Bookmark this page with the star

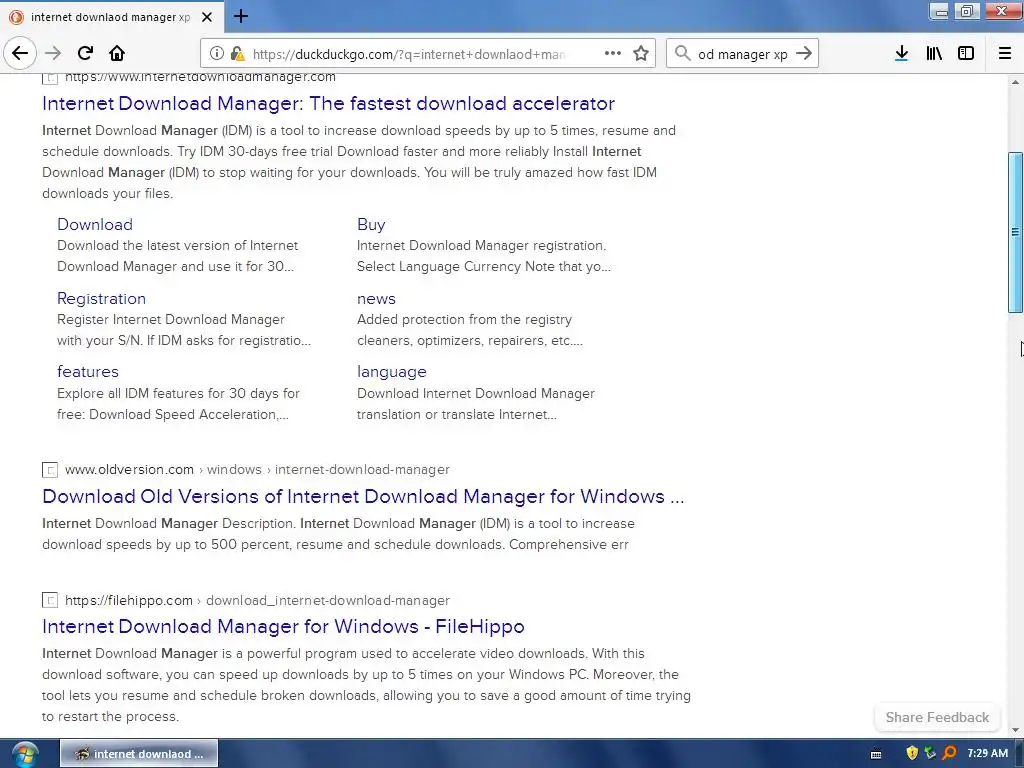(641, 53)
